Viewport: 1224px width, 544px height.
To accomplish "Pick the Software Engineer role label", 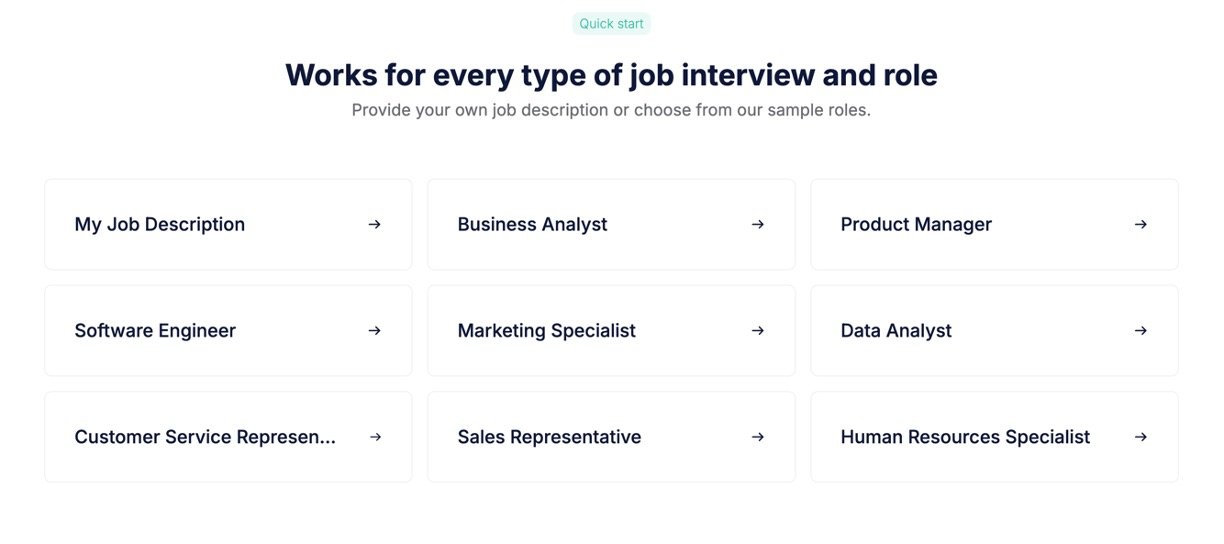I will coord(155,331).
